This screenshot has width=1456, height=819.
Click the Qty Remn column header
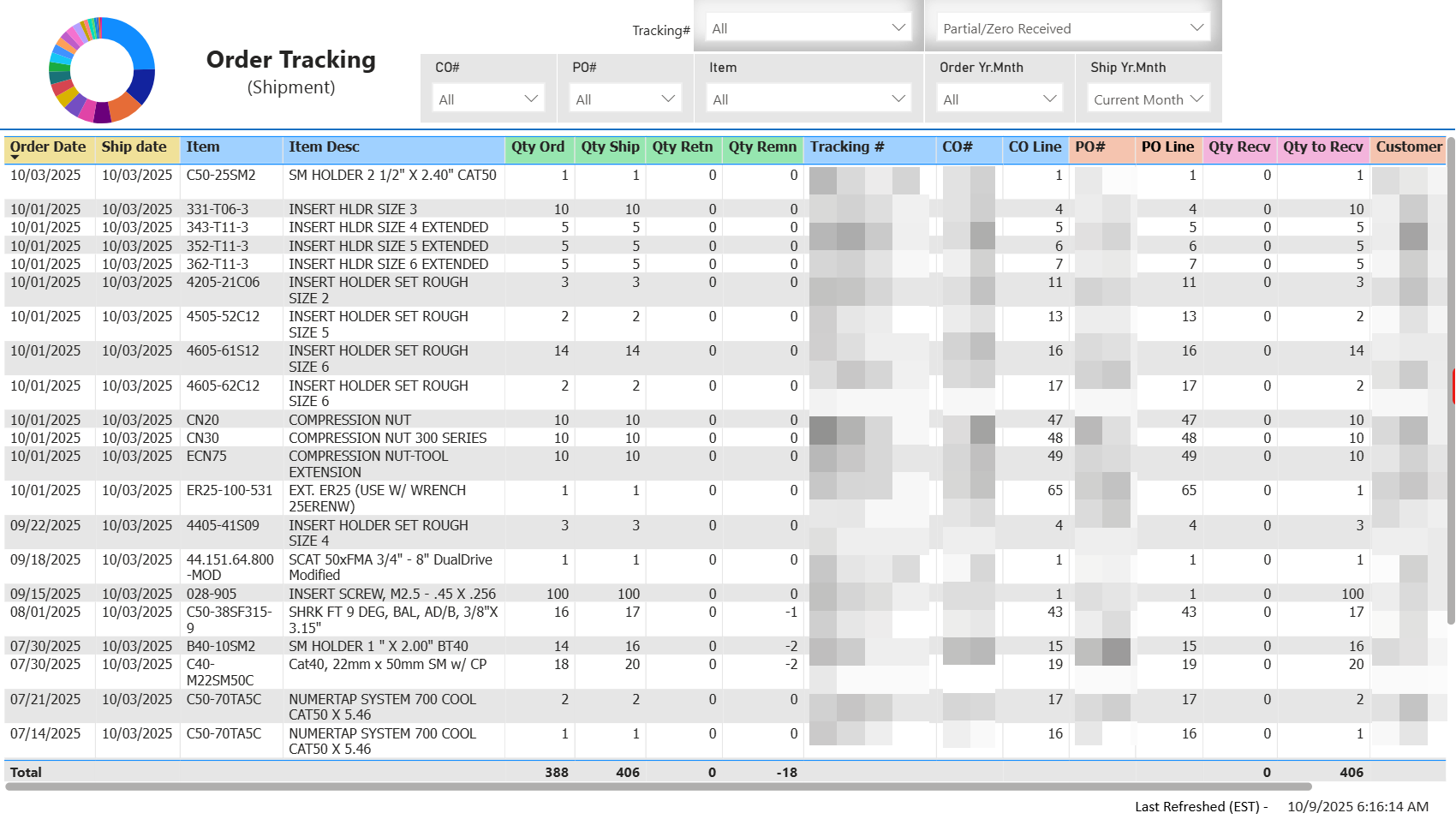coord(762,147)
